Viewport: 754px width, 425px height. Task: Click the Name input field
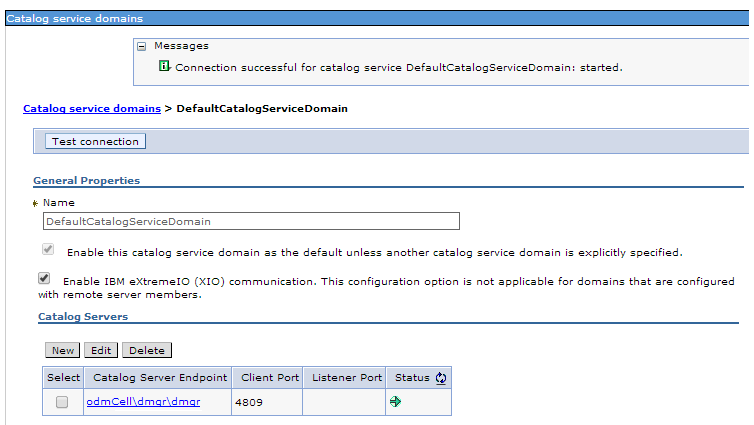point(251,221)
